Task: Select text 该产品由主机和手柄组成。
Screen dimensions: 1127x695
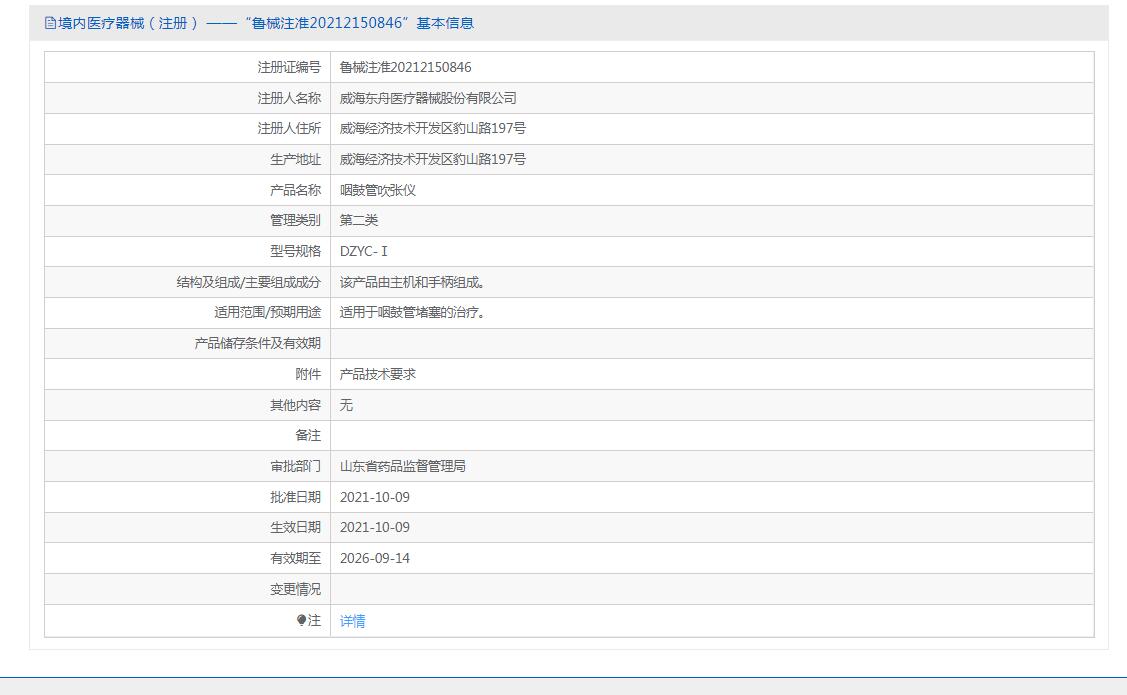Action: point(412,282)
